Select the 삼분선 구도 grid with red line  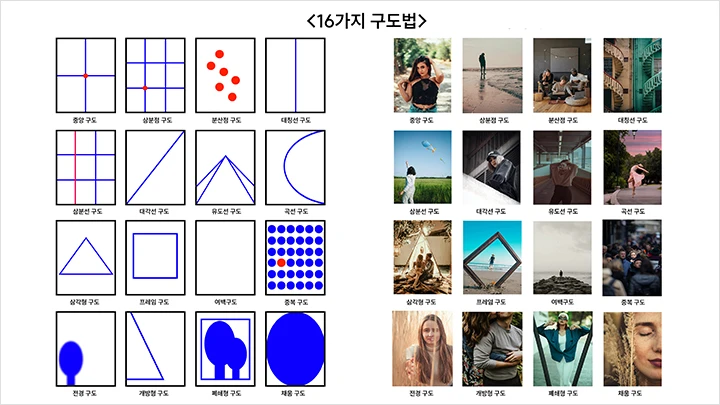coord(86,168)
